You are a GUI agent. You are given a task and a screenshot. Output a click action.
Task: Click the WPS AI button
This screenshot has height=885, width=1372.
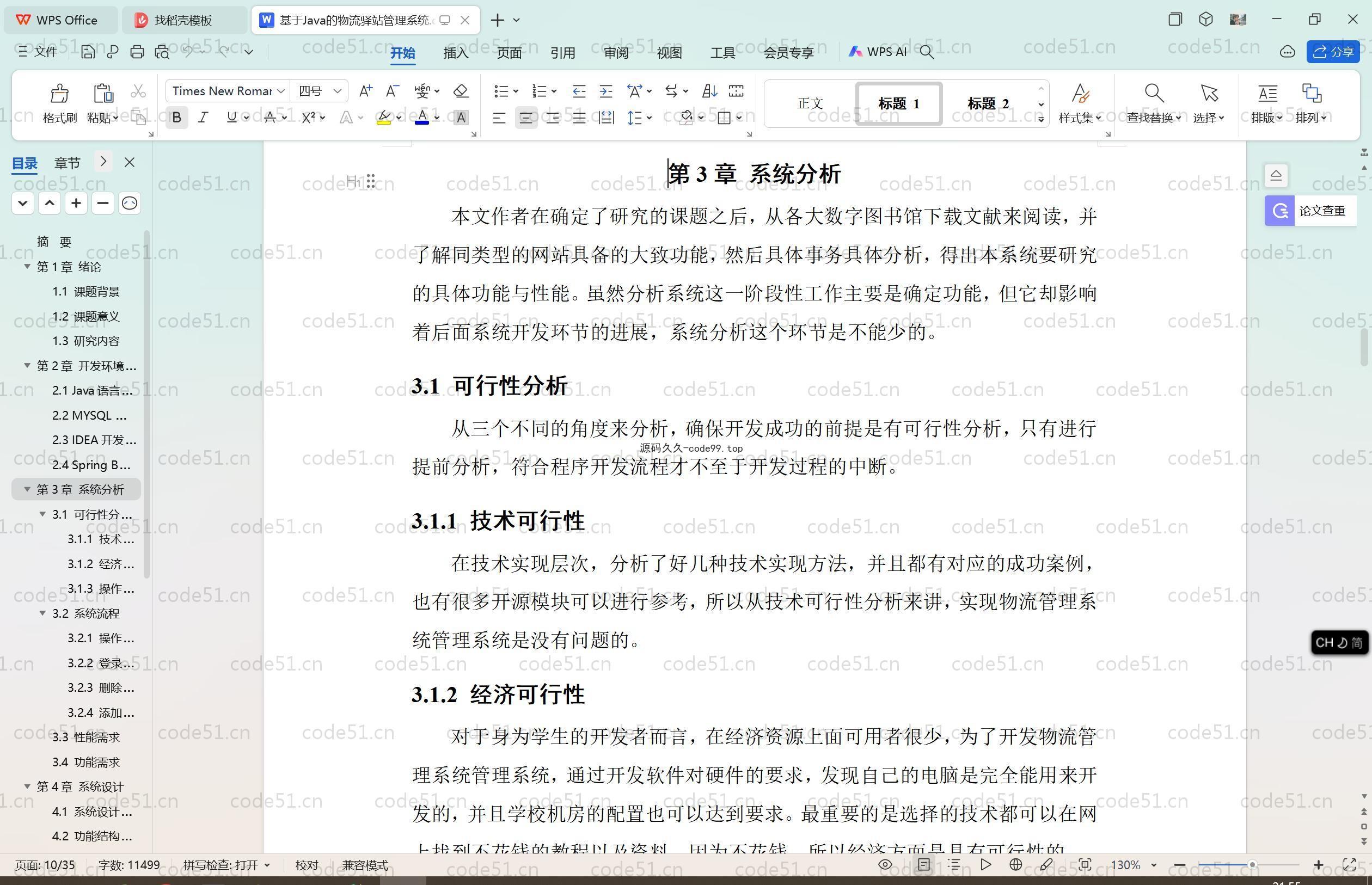pos(878,52)
